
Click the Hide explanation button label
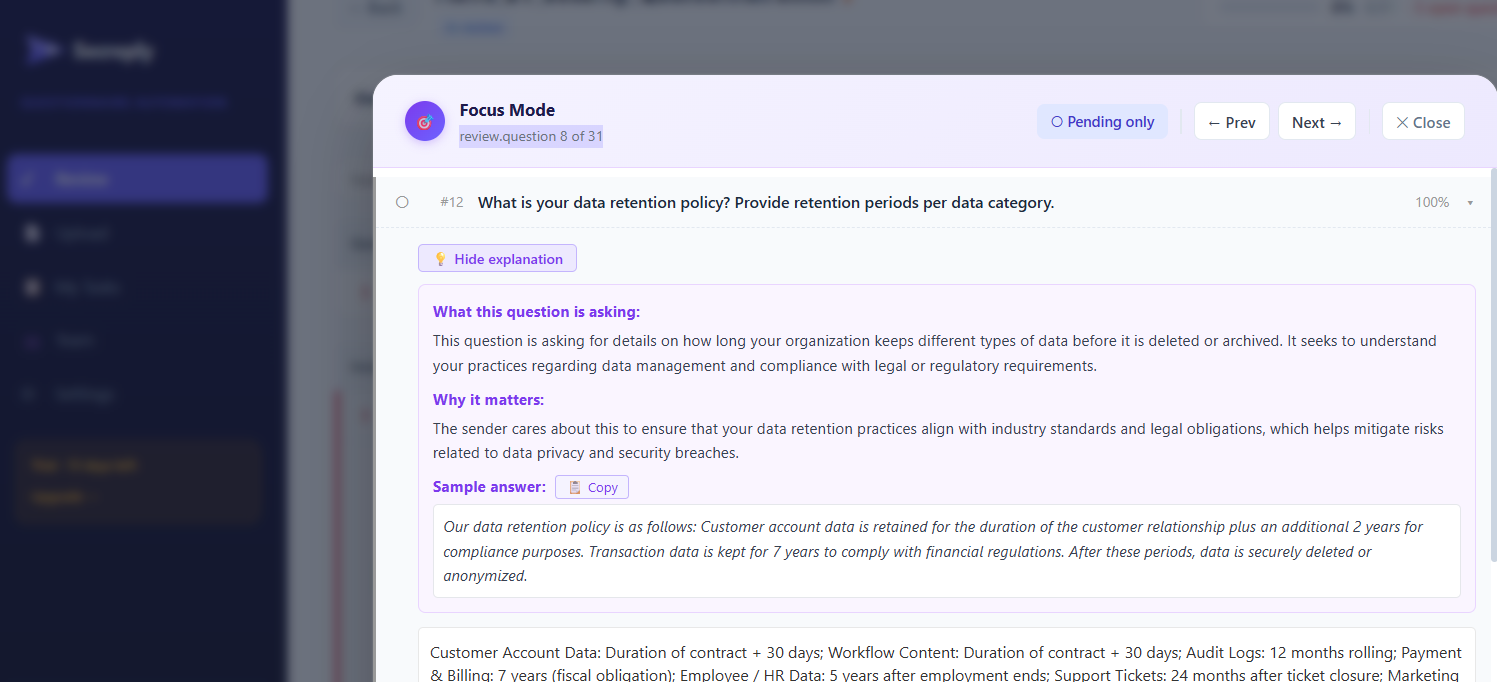(x=508, y=259)
